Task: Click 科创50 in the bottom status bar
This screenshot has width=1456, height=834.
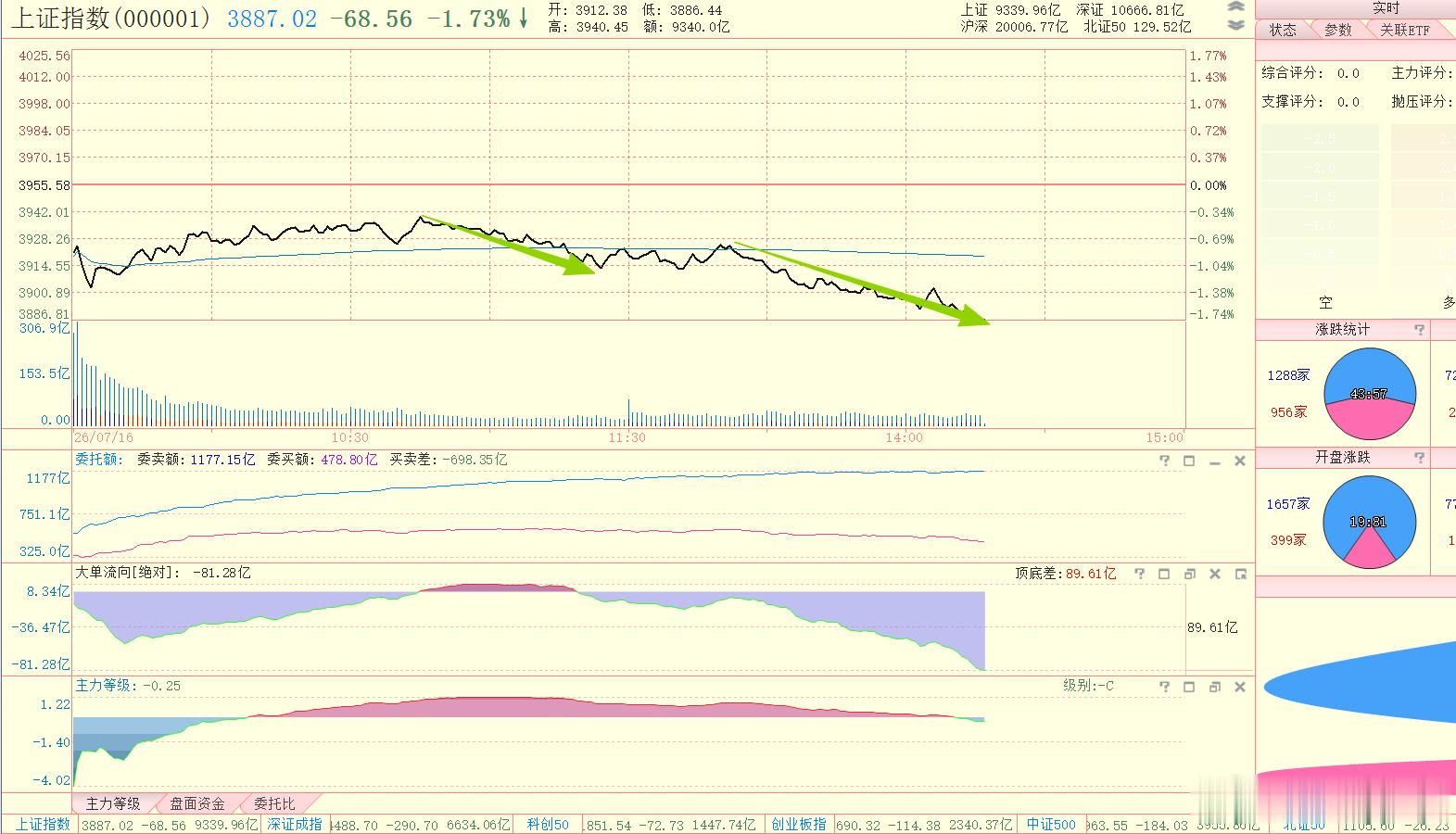Action: [x=547, y=825]
